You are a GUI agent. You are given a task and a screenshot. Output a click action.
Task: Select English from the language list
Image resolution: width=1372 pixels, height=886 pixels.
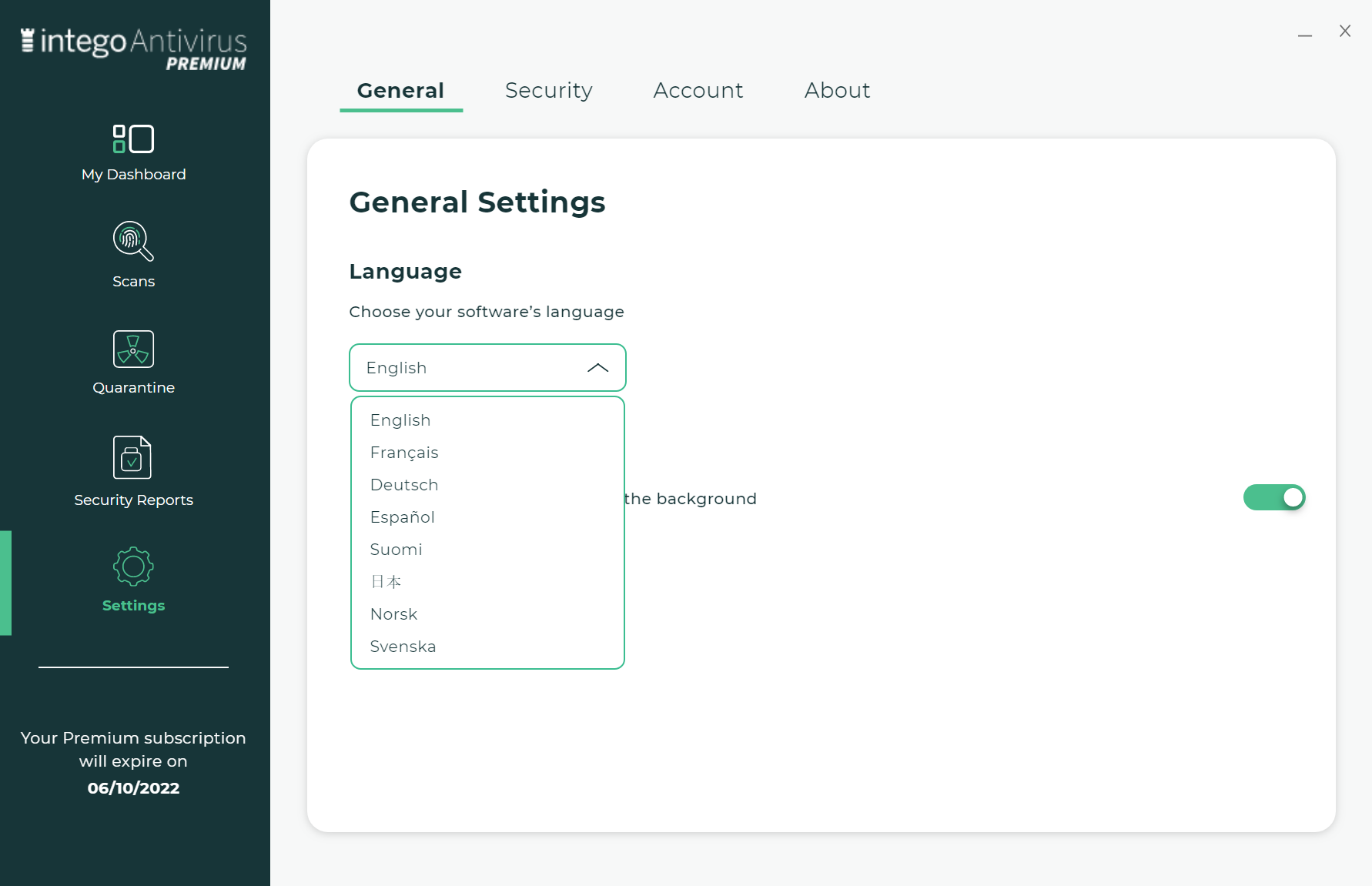(x=487, y=420)
